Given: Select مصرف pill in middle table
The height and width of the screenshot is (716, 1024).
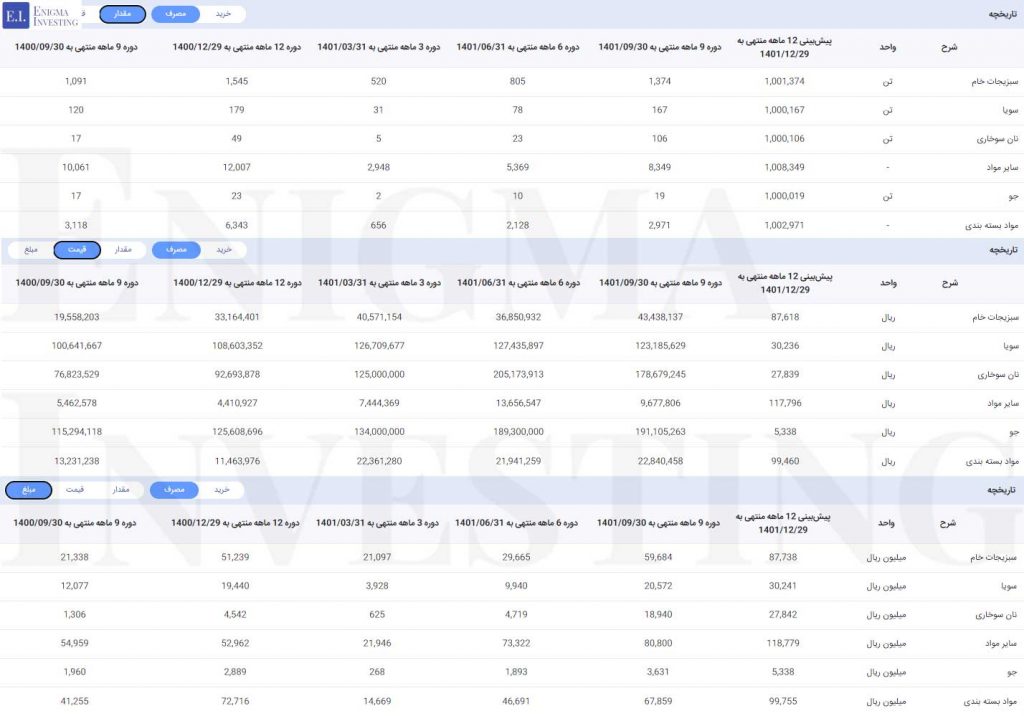Looking at the screenshot, I should point(175,250).
